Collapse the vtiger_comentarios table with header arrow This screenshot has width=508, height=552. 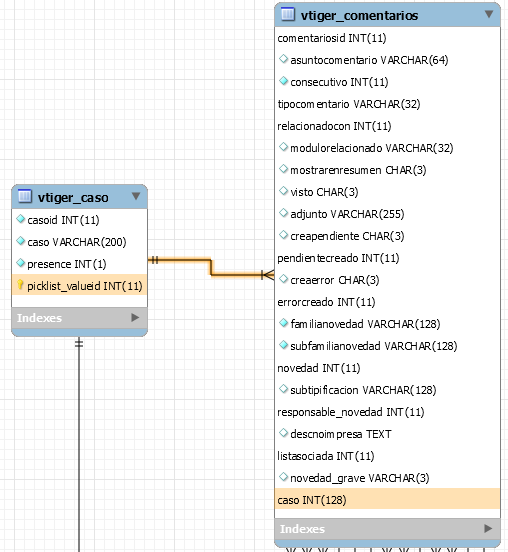pos(489,14)
